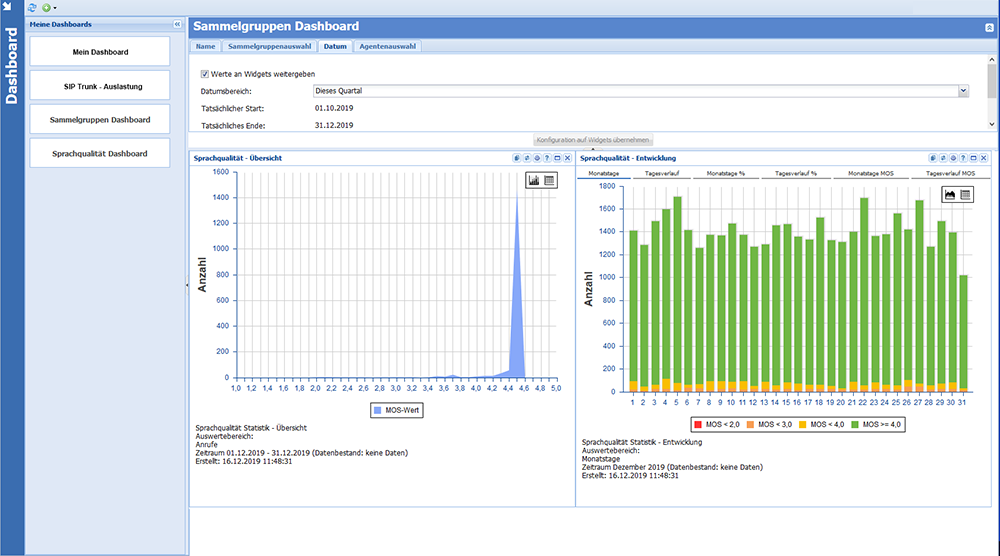Toggle 'MOS < 3,0' orange legend entry
1000x556 pixels.
coord(769,425)
